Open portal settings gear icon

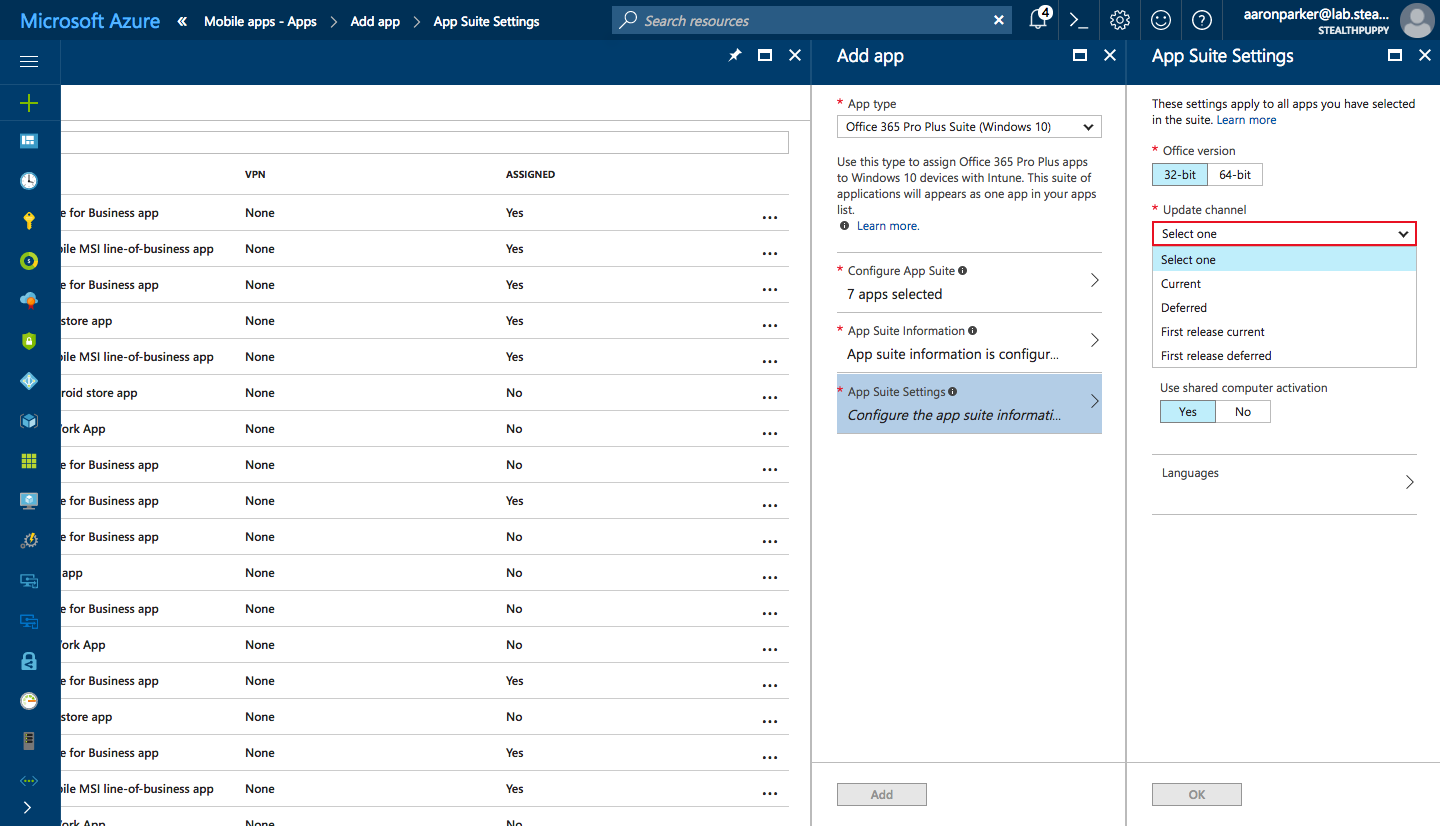point(1120,20)
